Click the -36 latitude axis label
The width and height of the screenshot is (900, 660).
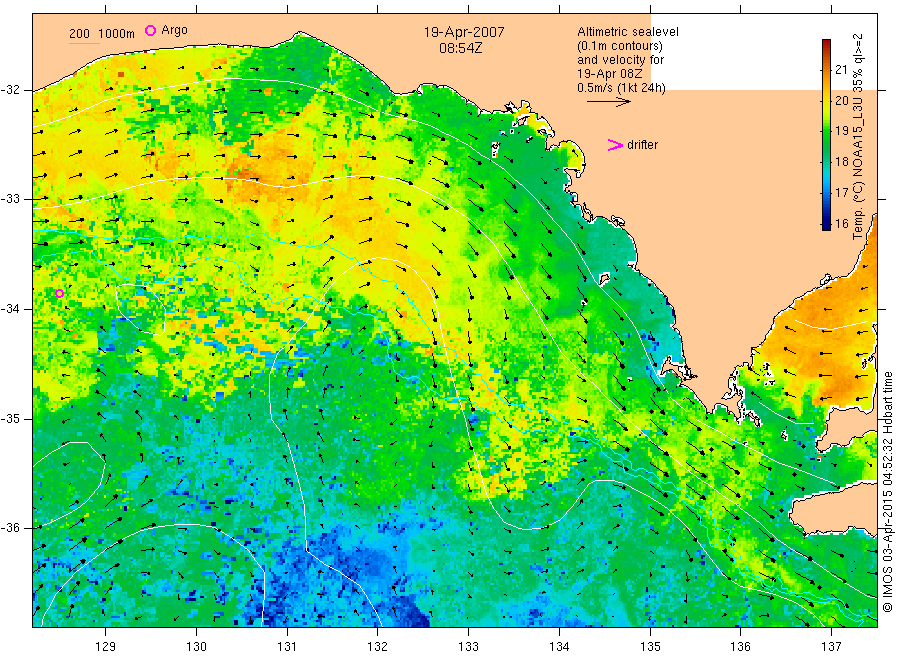[10, 529]
